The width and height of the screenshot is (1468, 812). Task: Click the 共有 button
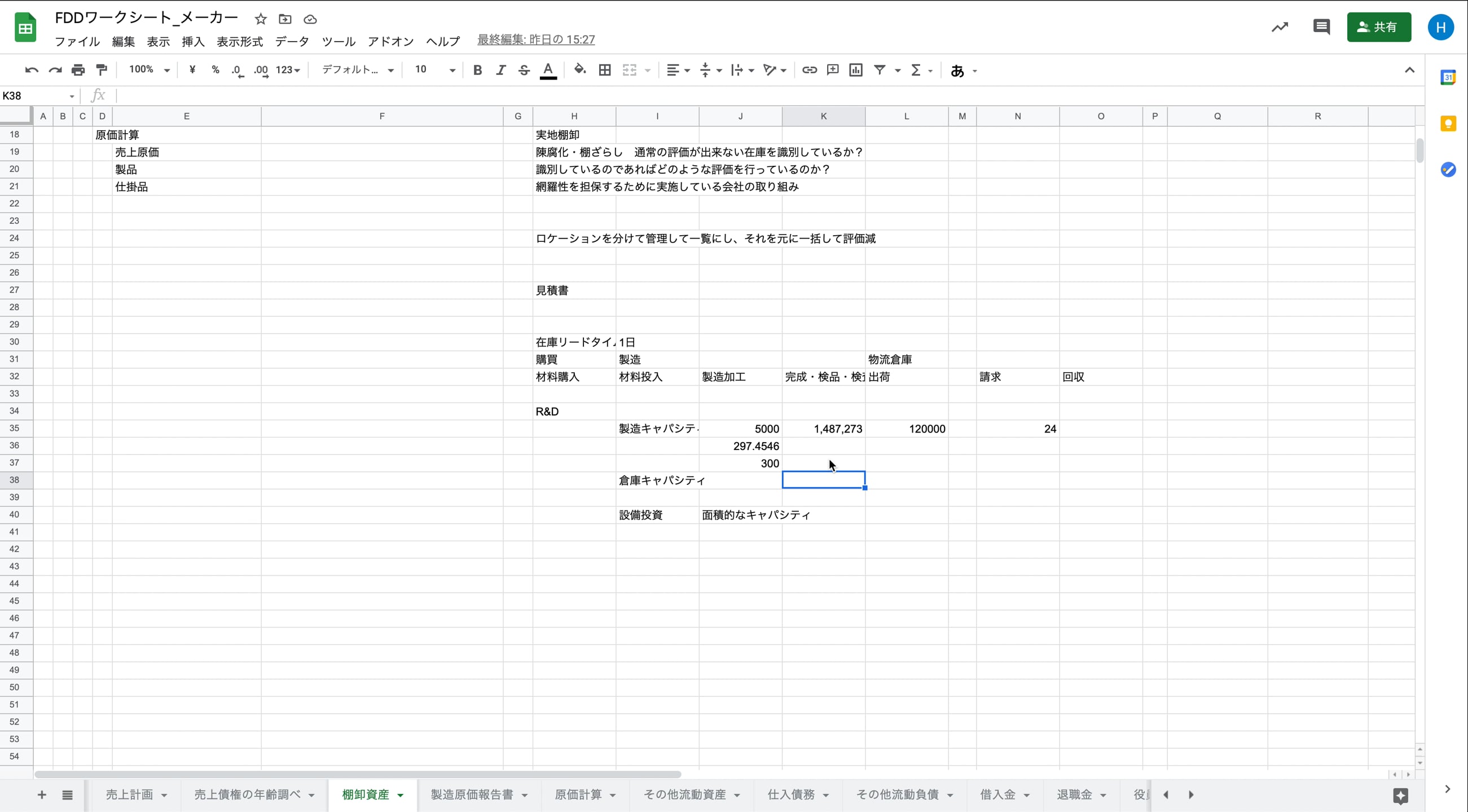click(1378, 27)
